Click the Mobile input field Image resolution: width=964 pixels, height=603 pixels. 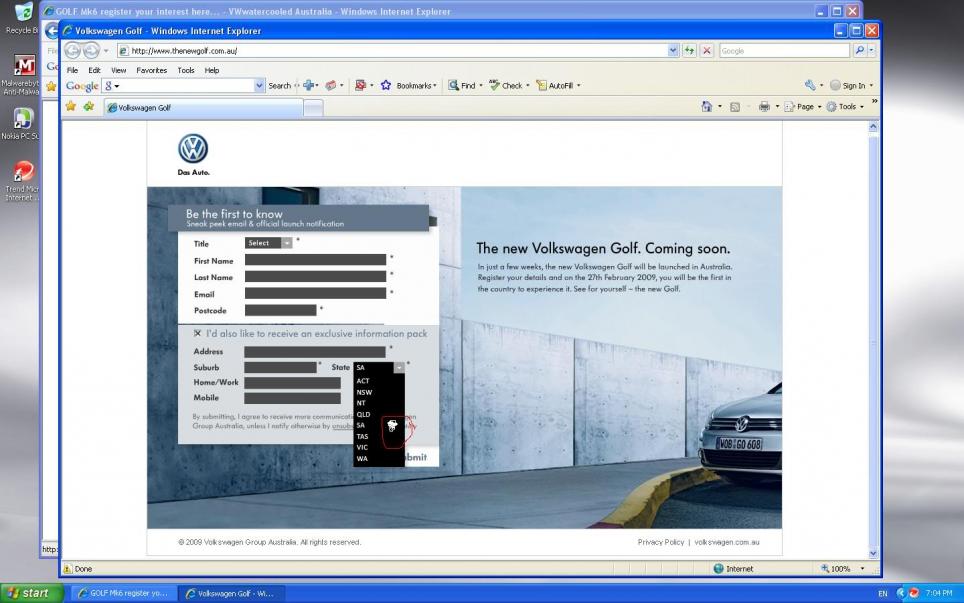(x=292, y=398)
